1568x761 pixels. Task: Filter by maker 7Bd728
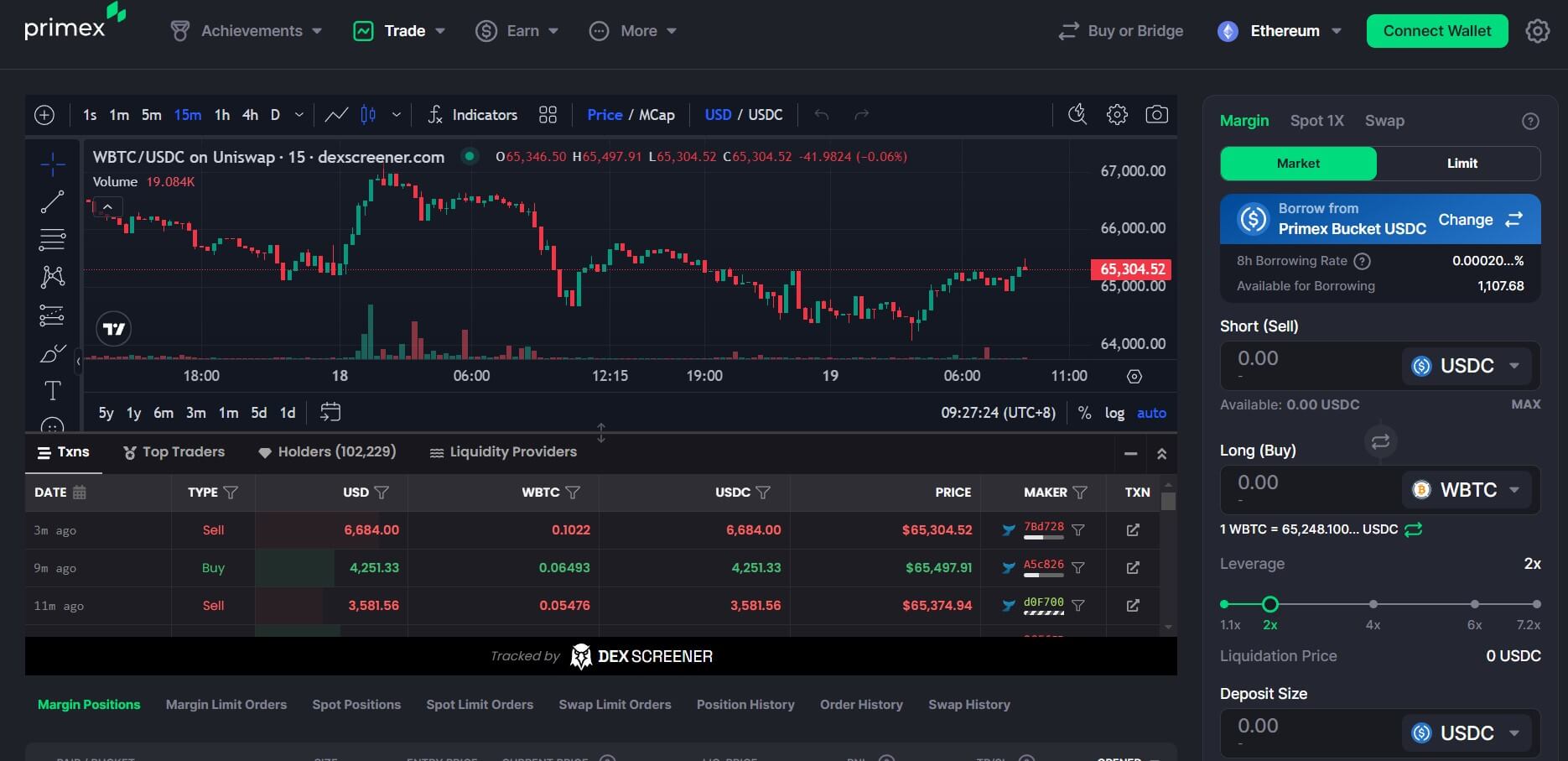coord(1078,530)
